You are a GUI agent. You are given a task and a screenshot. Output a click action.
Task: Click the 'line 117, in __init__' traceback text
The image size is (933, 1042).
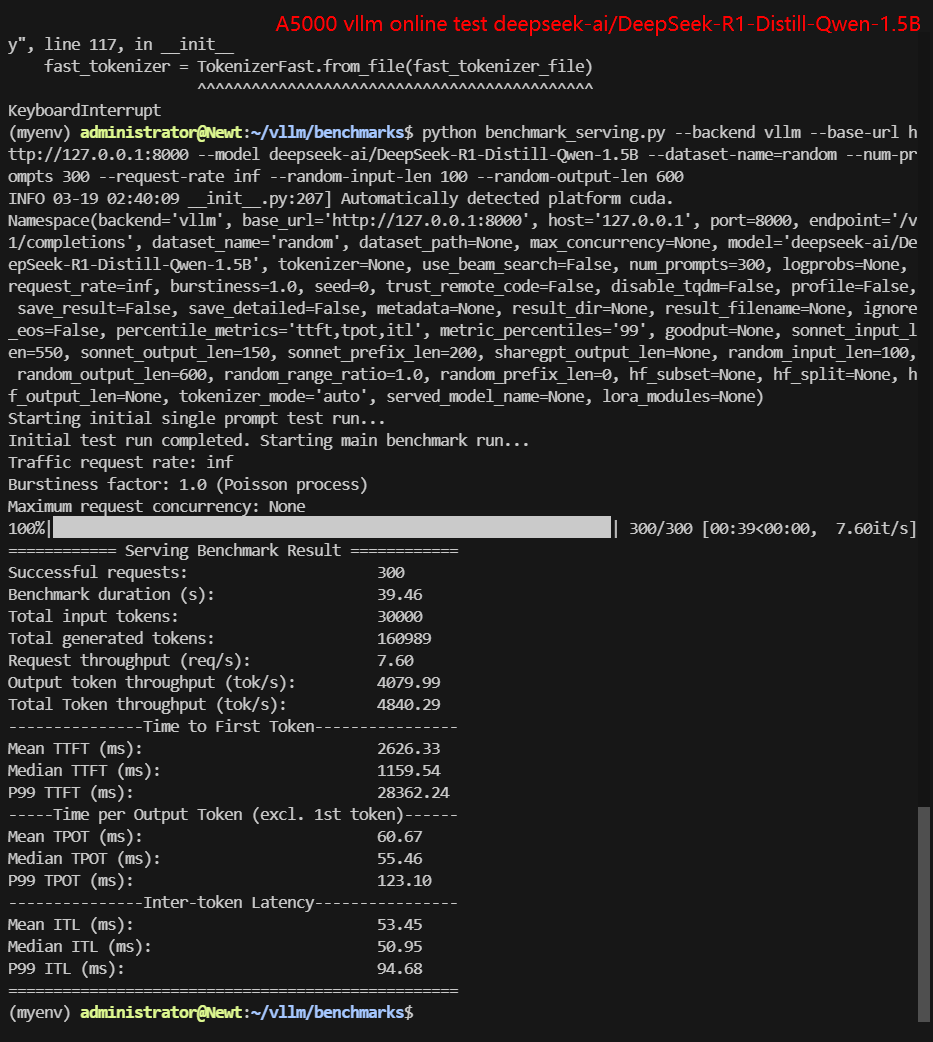pyautogui.click(x=139, y=45)
